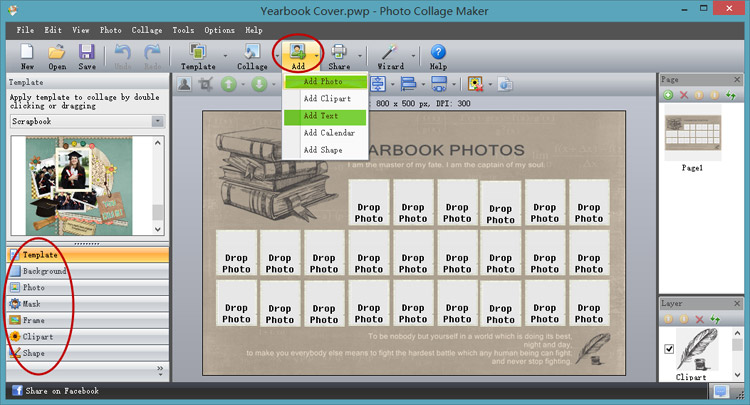This screenshot has height=405, width=750.
Task: Expand more sidebar tabs with double chevron
Action: pos(160,368)
